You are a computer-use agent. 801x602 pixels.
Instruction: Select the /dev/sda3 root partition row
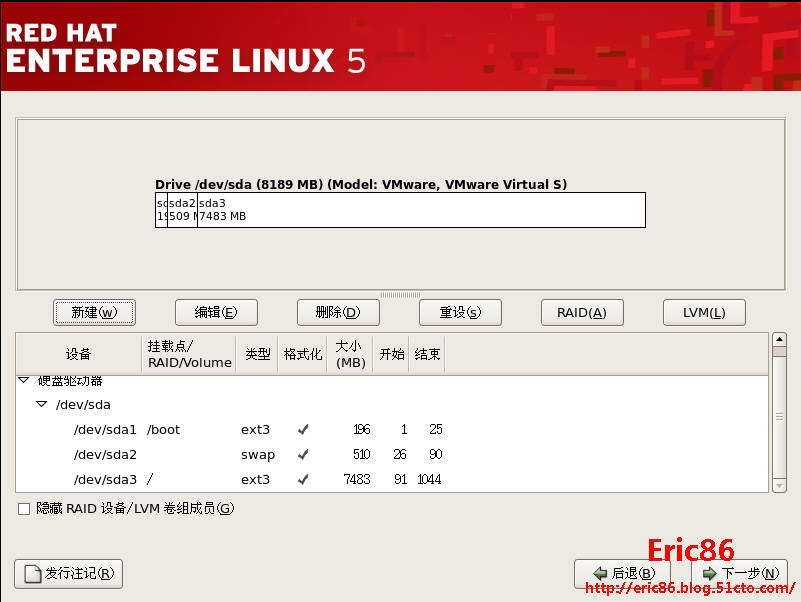[x=392, y=479]
